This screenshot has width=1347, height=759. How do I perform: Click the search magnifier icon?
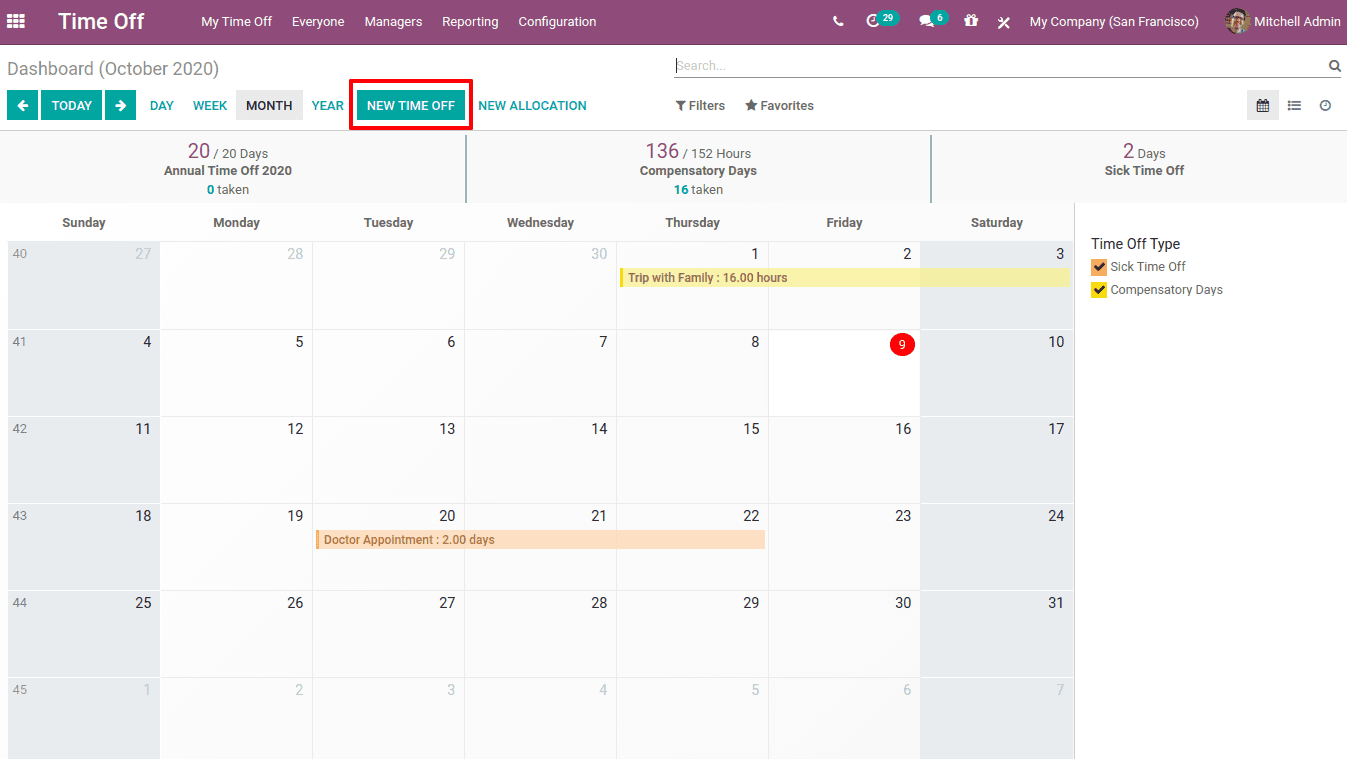pos(1334,66)
